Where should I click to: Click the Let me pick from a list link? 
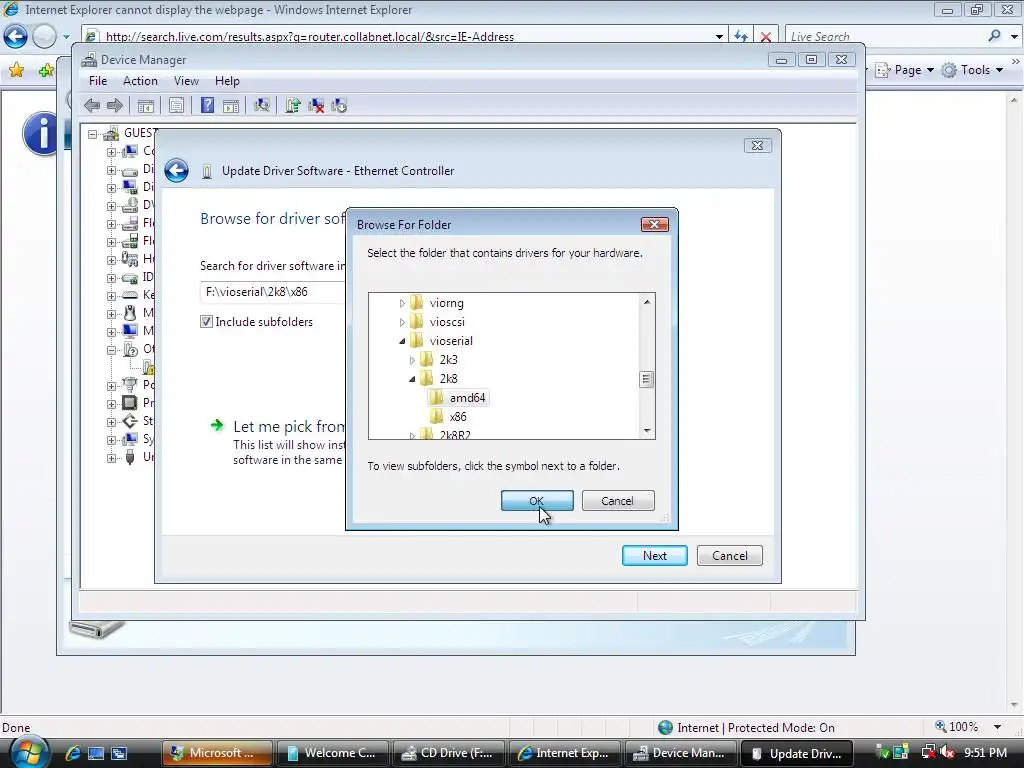point(289,426)
